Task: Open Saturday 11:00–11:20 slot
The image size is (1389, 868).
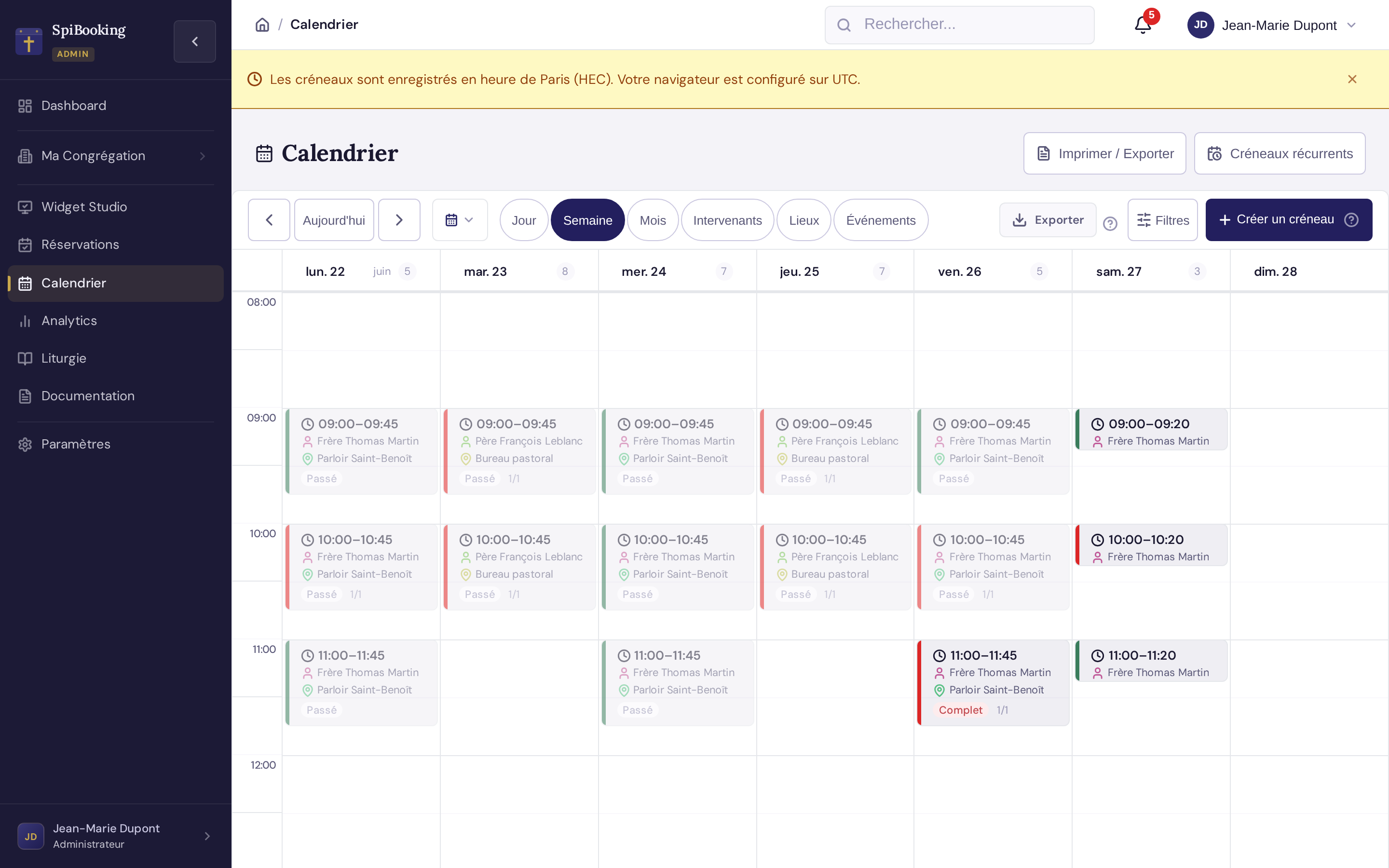Action: pos(1151,661)
